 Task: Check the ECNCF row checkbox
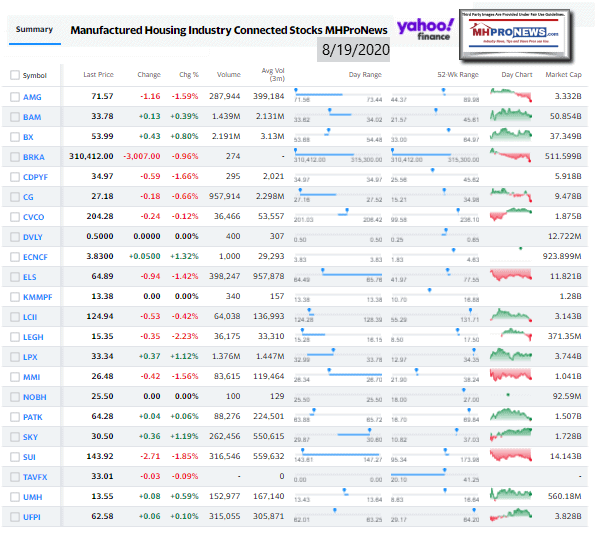15,257
